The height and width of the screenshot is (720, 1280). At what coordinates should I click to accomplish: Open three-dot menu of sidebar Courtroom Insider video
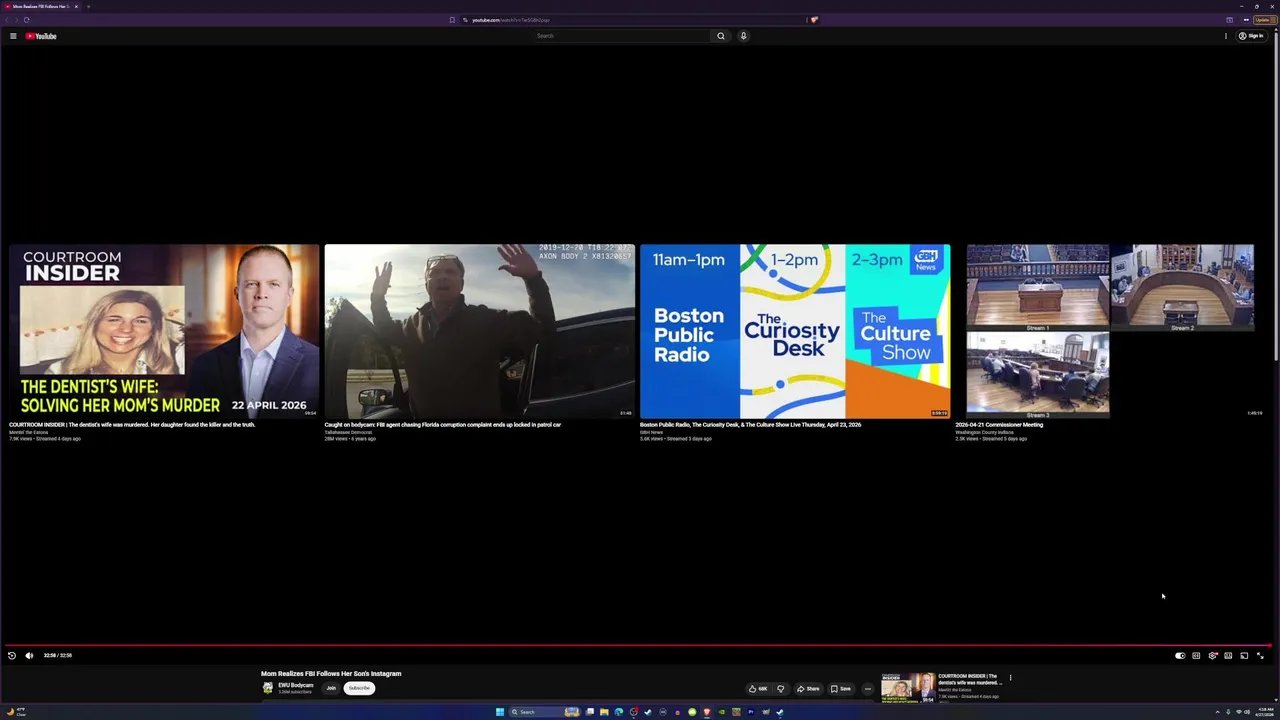[1010, 677]
